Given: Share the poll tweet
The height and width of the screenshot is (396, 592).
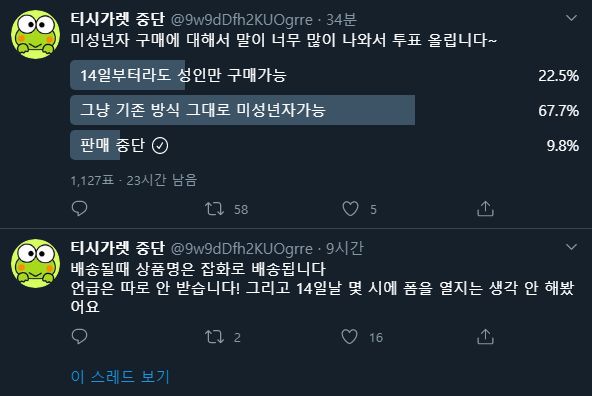Looking at the screenshot, I should [x=485, y=208].
